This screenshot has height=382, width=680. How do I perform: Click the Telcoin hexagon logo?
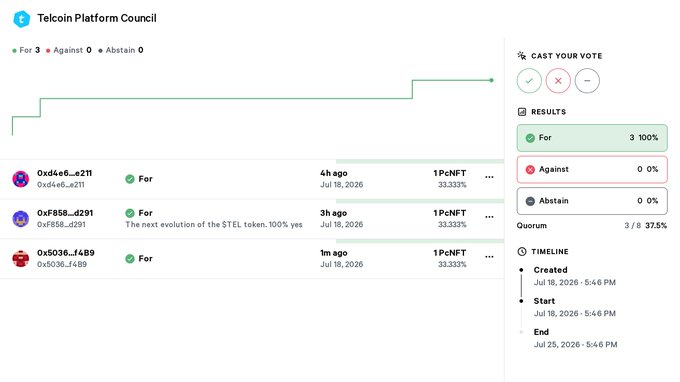coord(21,19)
